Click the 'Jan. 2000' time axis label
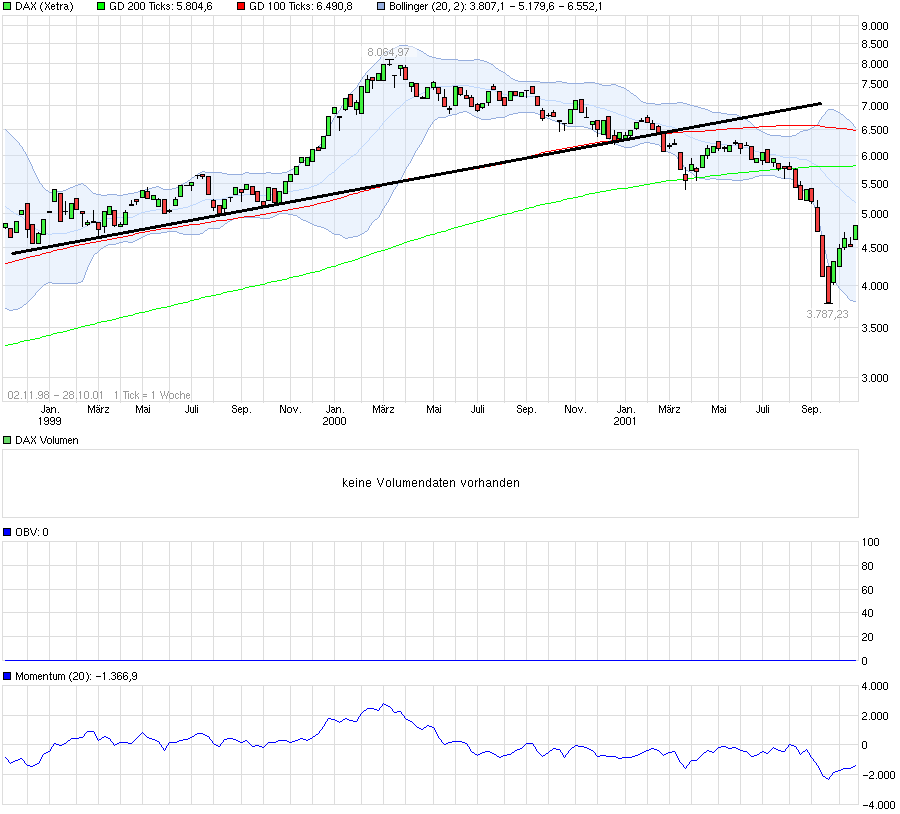This screenshot has width=900, height=814. [x=335, y=415]
